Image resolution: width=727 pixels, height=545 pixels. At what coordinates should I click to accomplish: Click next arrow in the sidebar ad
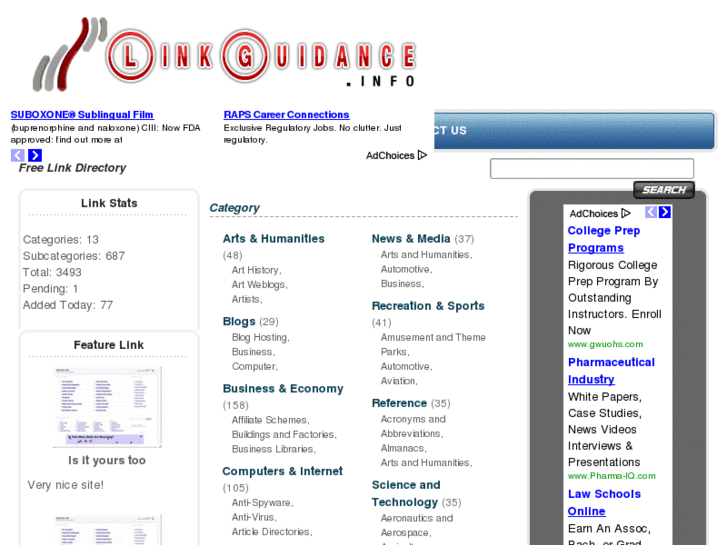pos(664,212)
